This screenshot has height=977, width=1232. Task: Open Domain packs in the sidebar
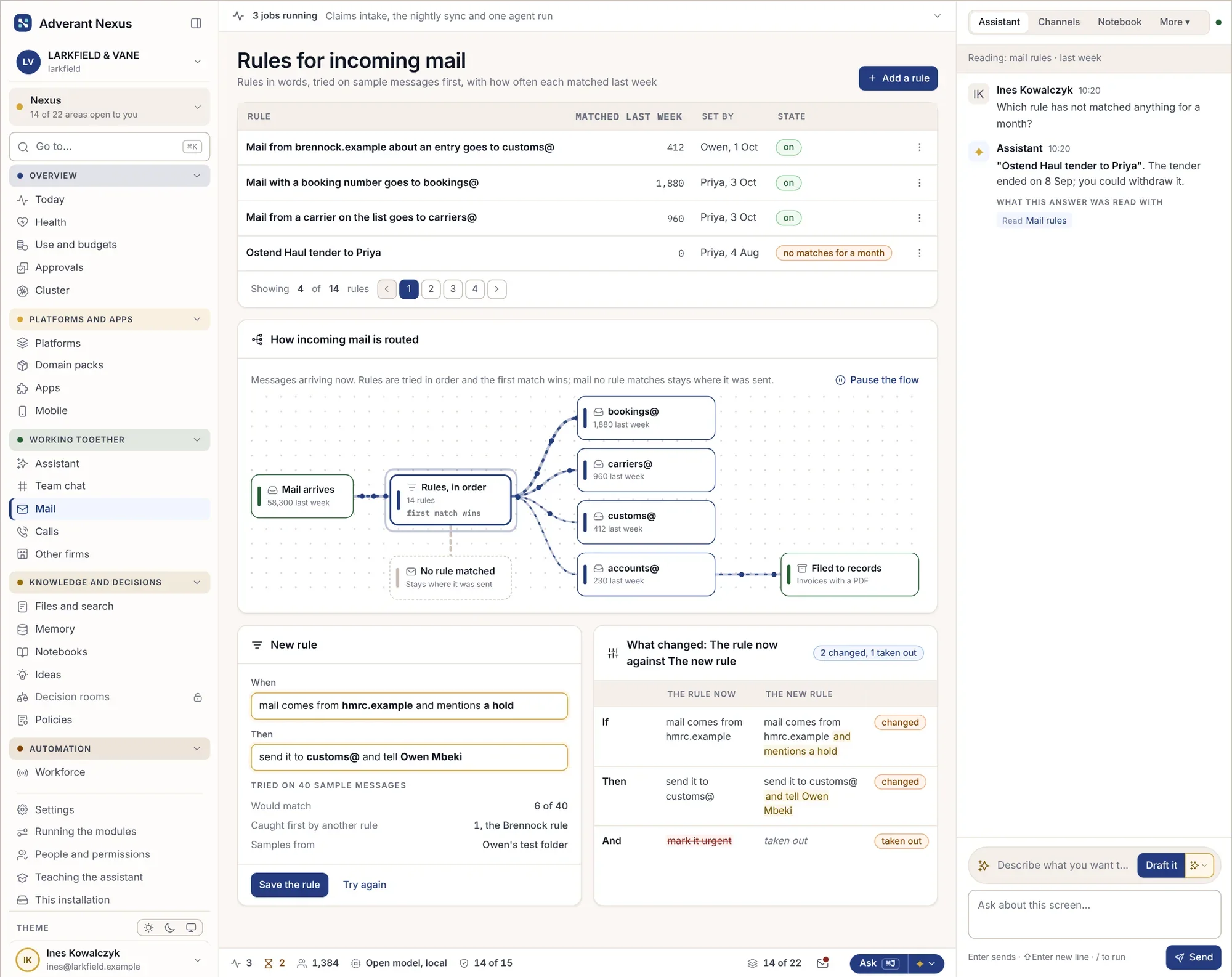110,365
